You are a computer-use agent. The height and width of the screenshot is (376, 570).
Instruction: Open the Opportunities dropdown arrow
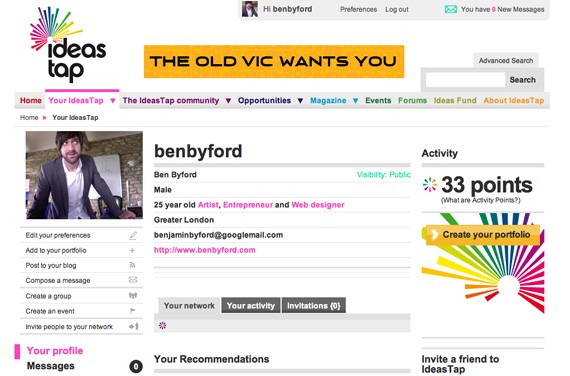(300, 101)
